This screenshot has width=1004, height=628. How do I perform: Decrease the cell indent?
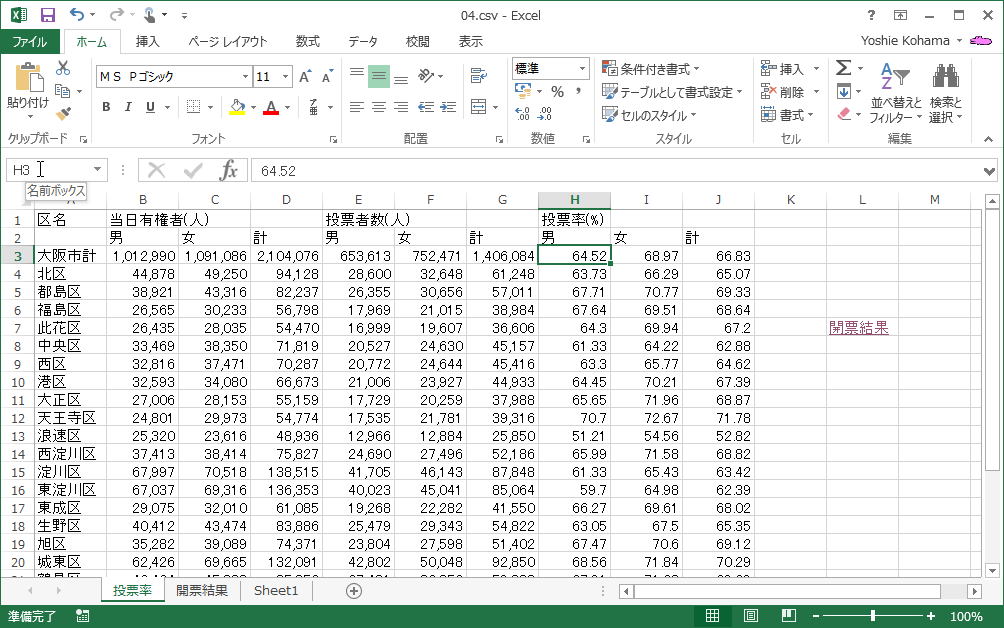pos(426,107)
